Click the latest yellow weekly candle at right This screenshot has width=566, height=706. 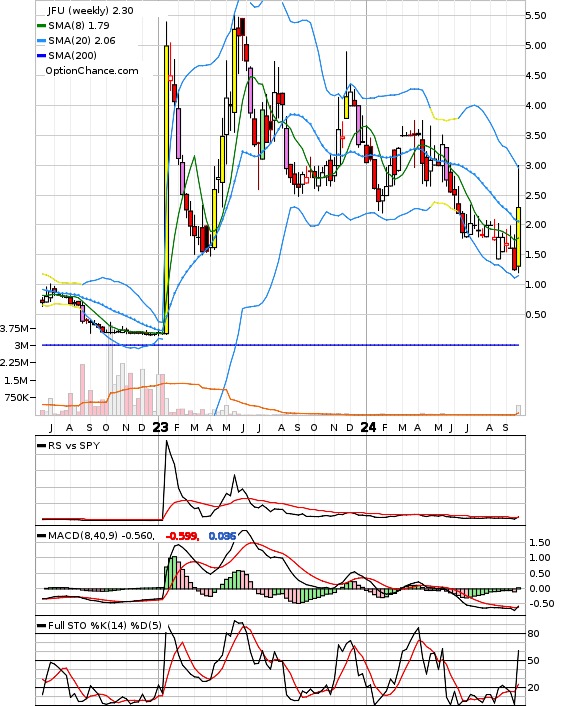(519, 236)
